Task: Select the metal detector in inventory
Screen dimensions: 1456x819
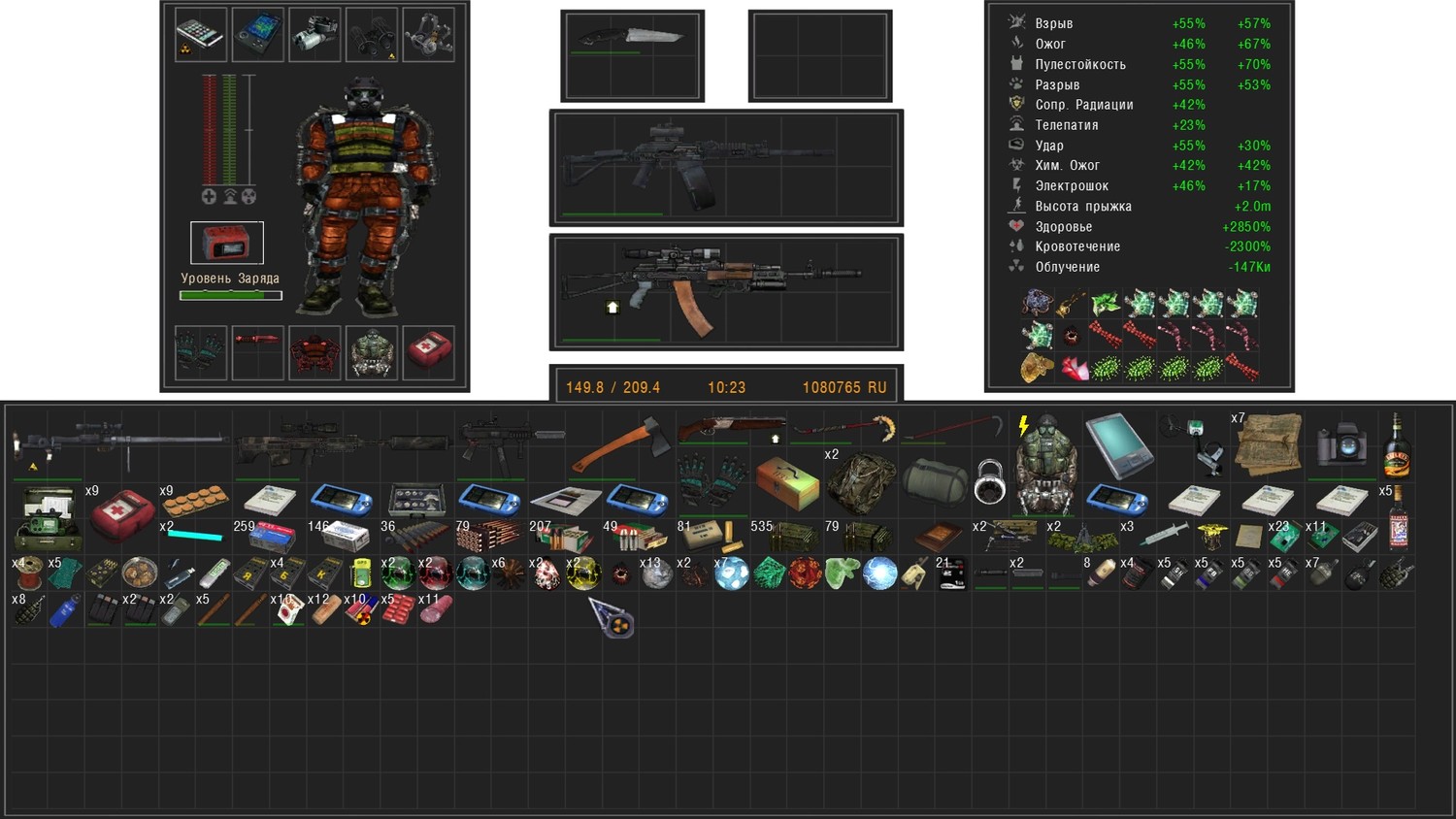Action: [1193, 445]
